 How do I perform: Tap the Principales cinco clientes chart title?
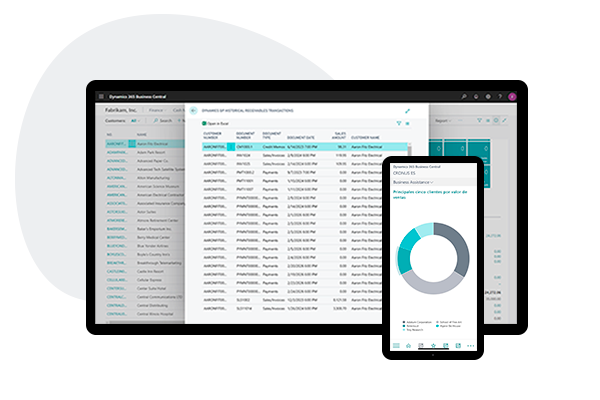(x=430, y=194)
